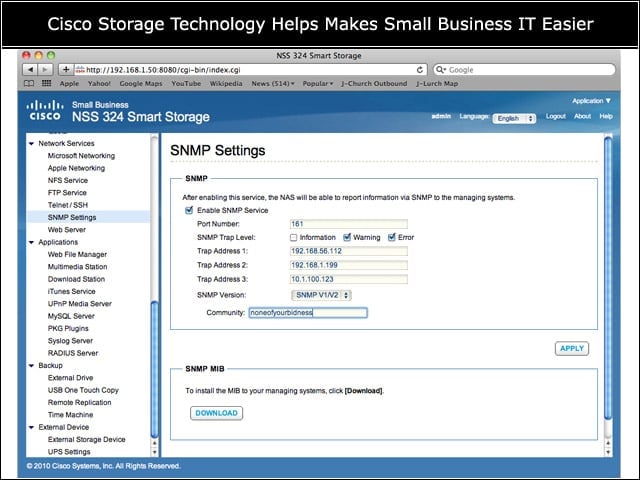Collapse the Backup tree section
Image resolution: width=640 pixels, height=480 pixels.
(31, 366)
